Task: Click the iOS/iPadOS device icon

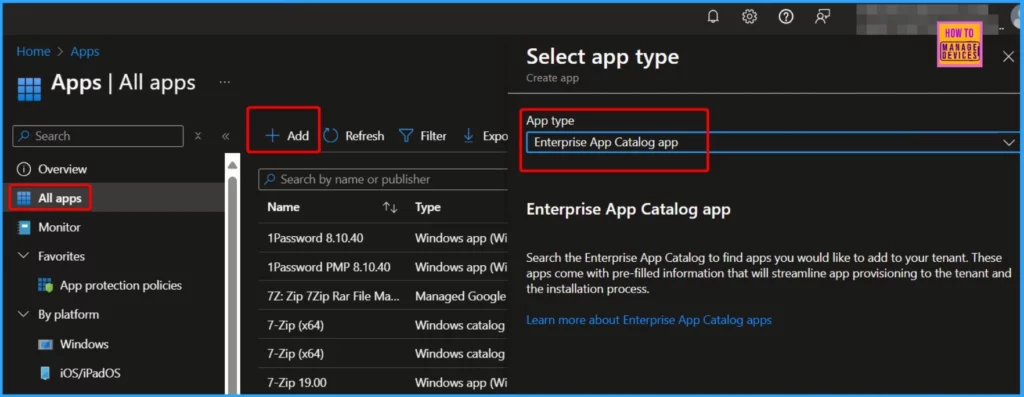Action: tap(45, 373)
